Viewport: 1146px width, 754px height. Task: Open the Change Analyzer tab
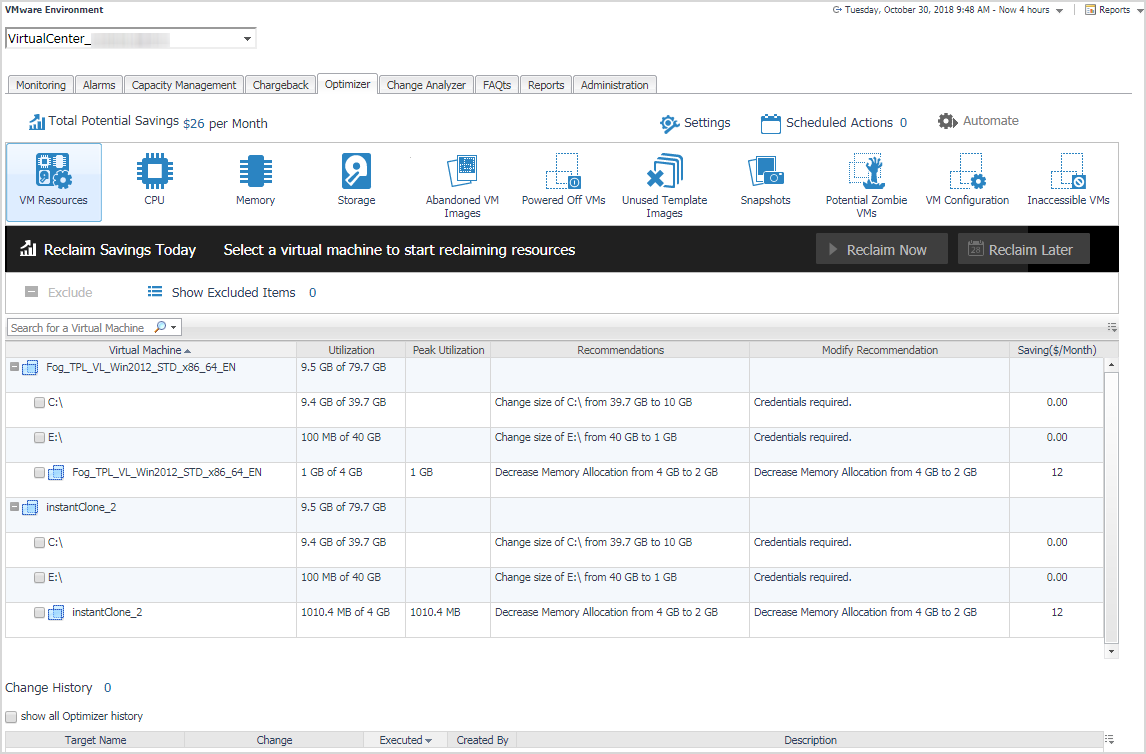click(426, 85)
